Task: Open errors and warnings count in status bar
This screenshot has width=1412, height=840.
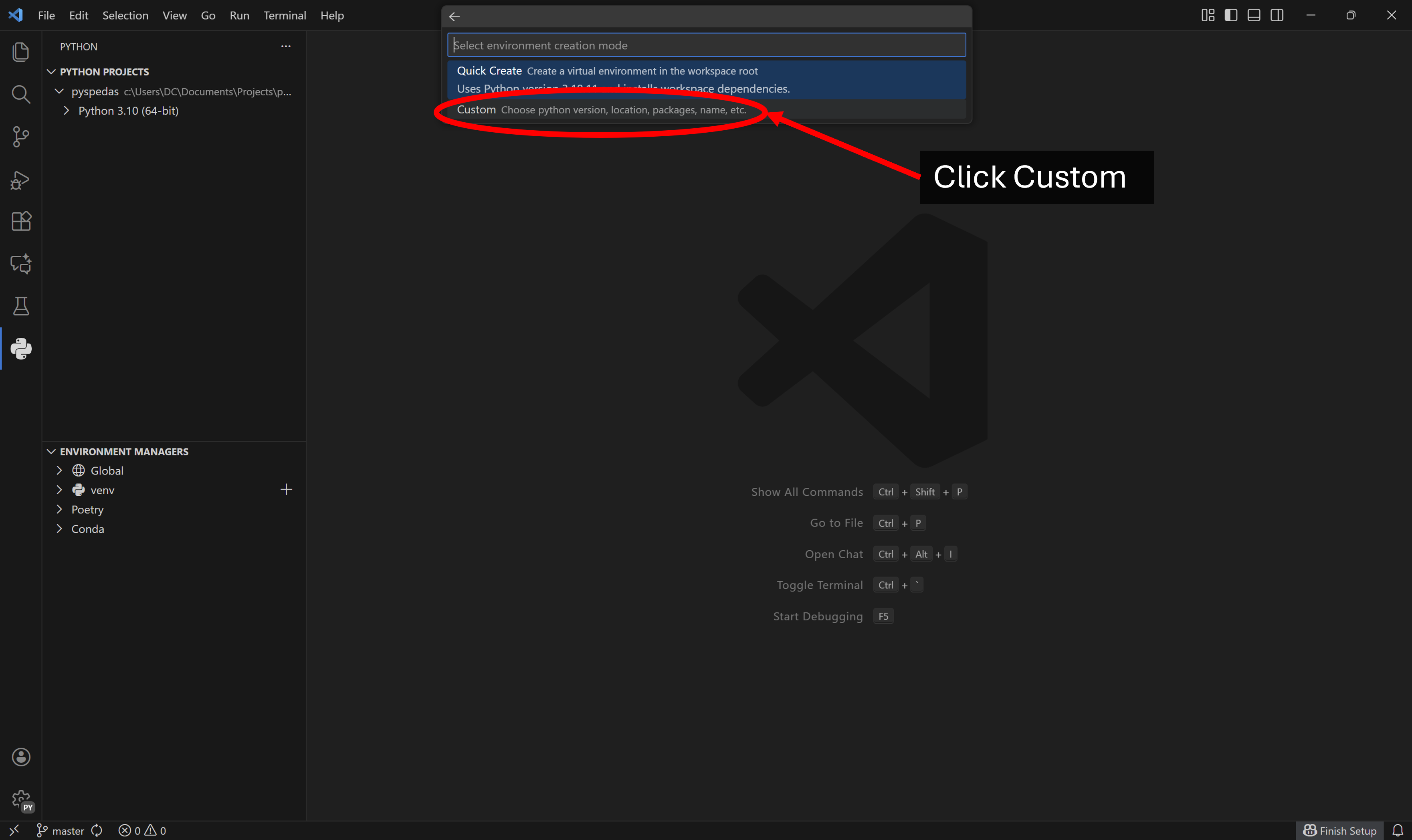Action: click(142, 830)
